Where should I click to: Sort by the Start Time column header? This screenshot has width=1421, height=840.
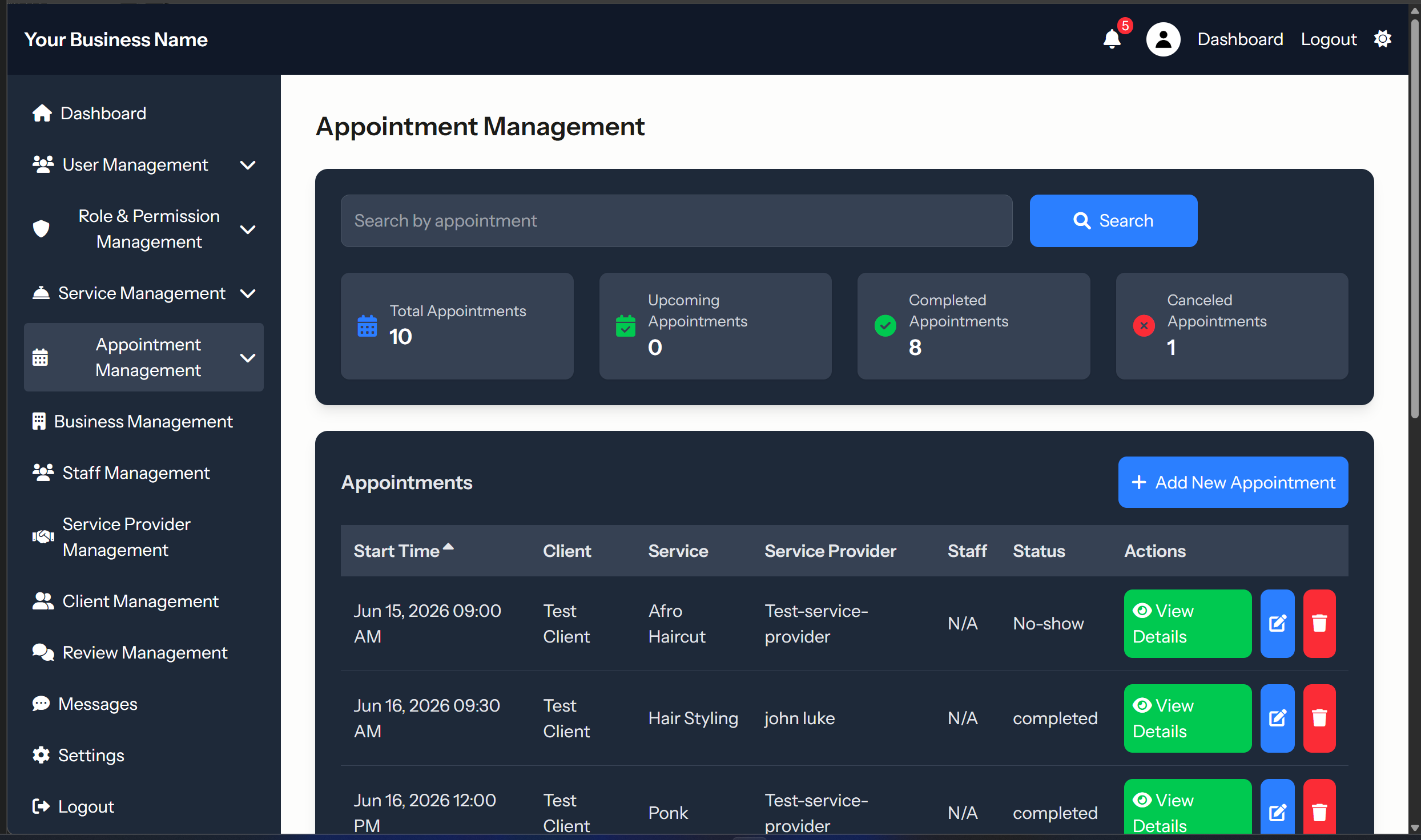click(404, 551)
